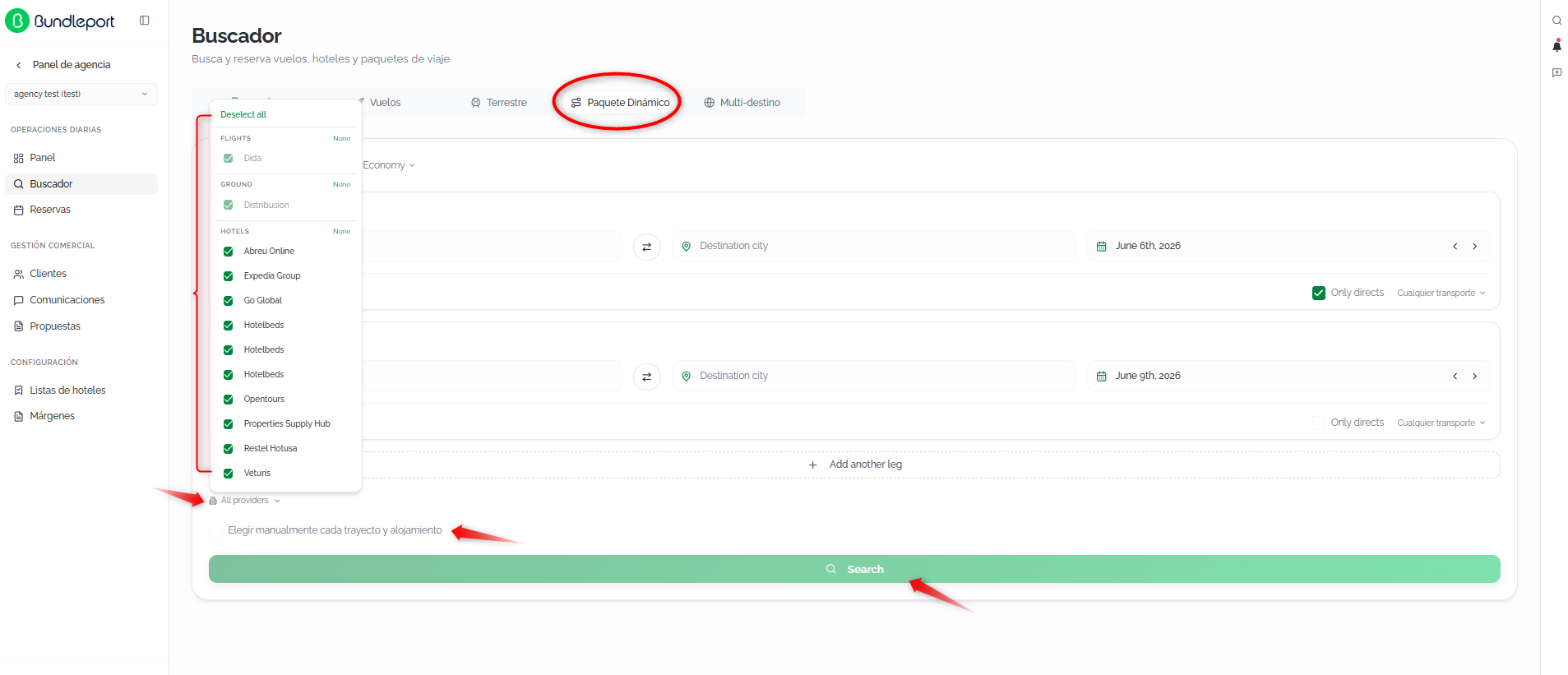The image size is (1568, 675).
Task: Click the green Search button
Action: point(854,569)
